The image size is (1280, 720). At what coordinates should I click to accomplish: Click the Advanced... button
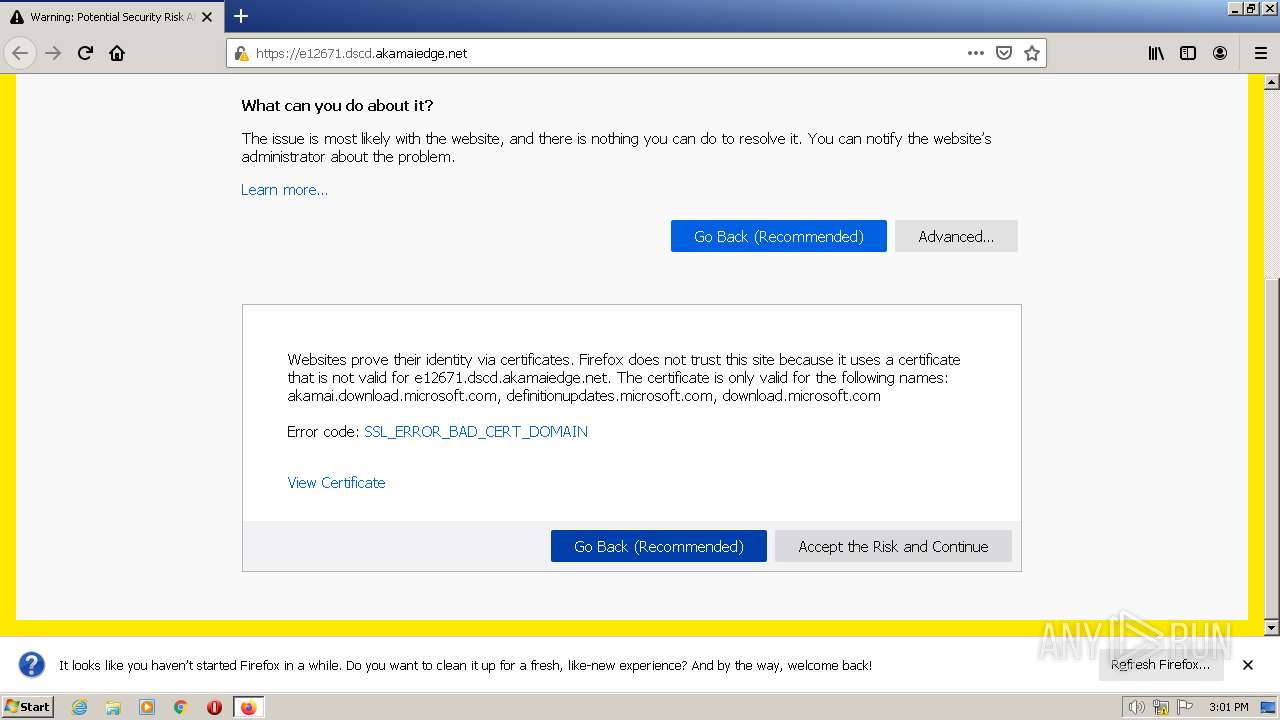[x=956, y=236]
